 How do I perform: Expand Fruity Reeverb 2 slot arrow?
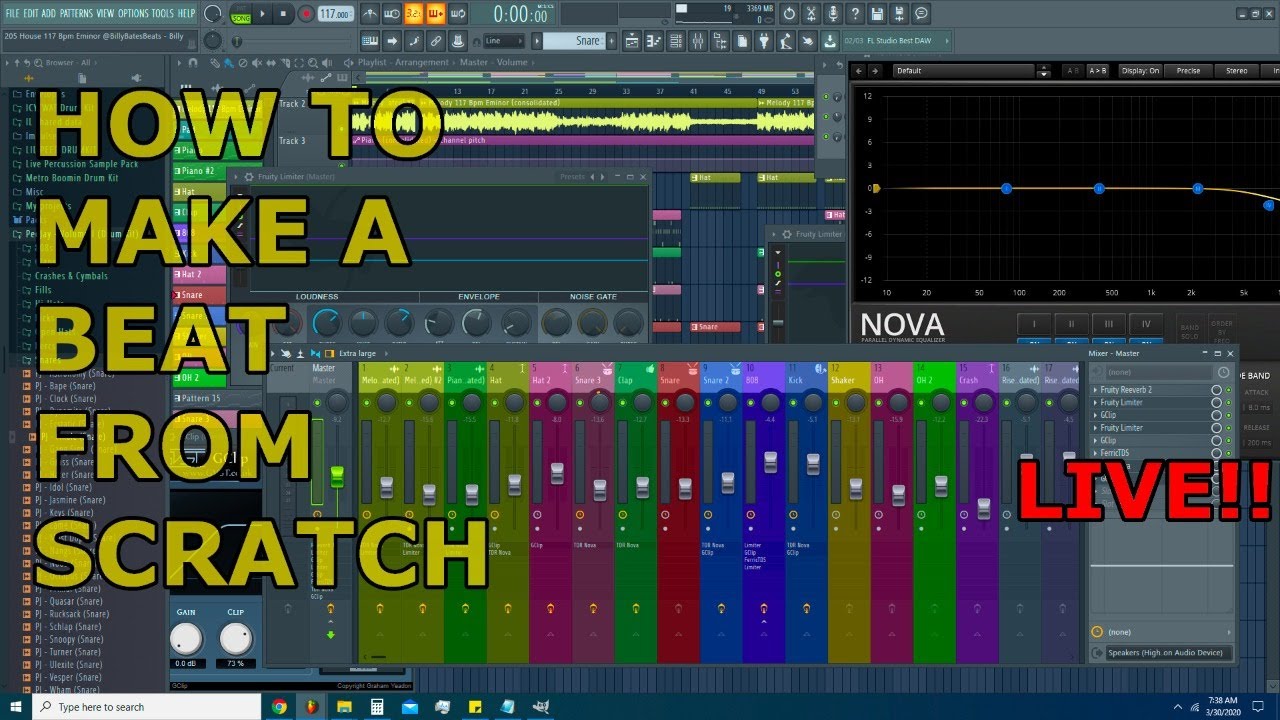(x=1095, y=390)
